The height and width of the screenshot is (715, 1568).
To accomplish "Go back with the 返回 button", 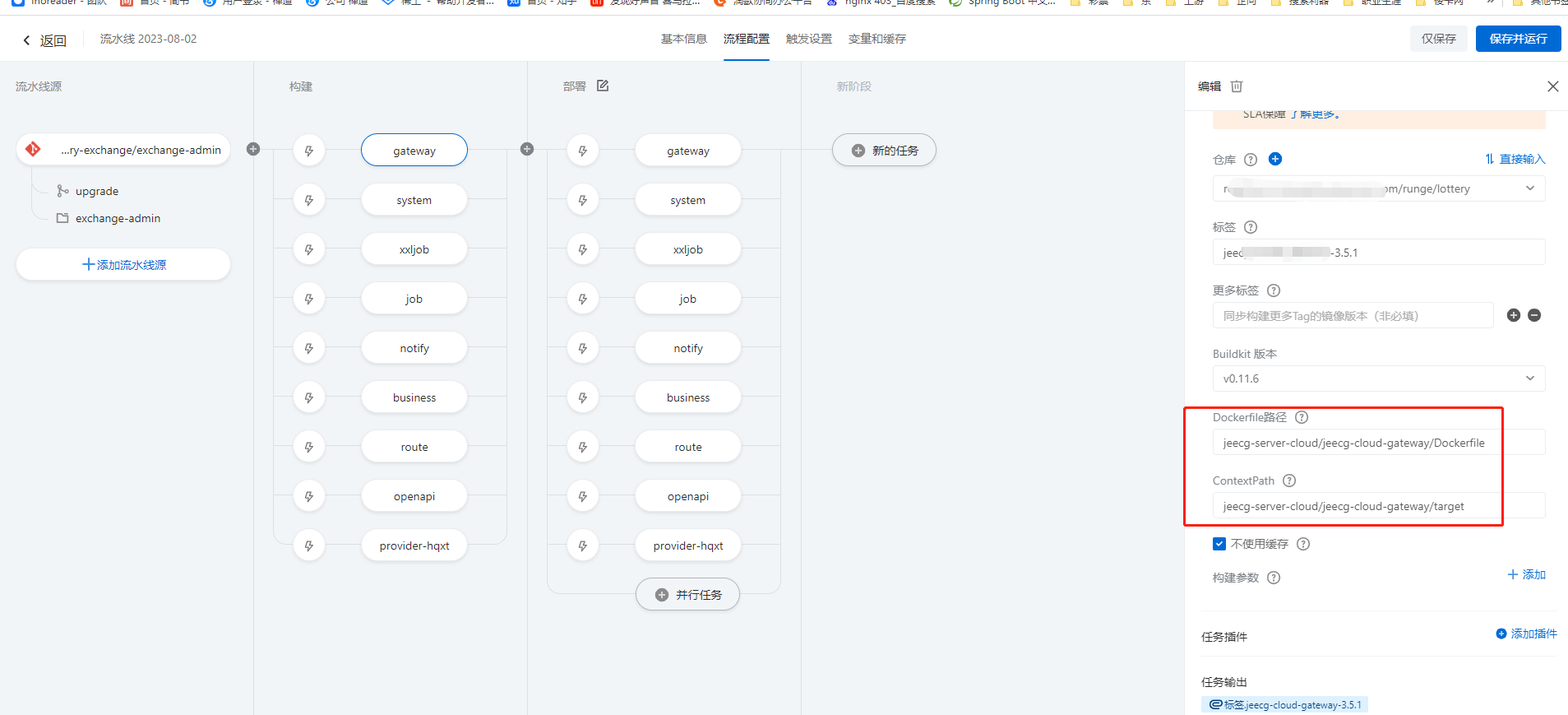I will 44,40.
